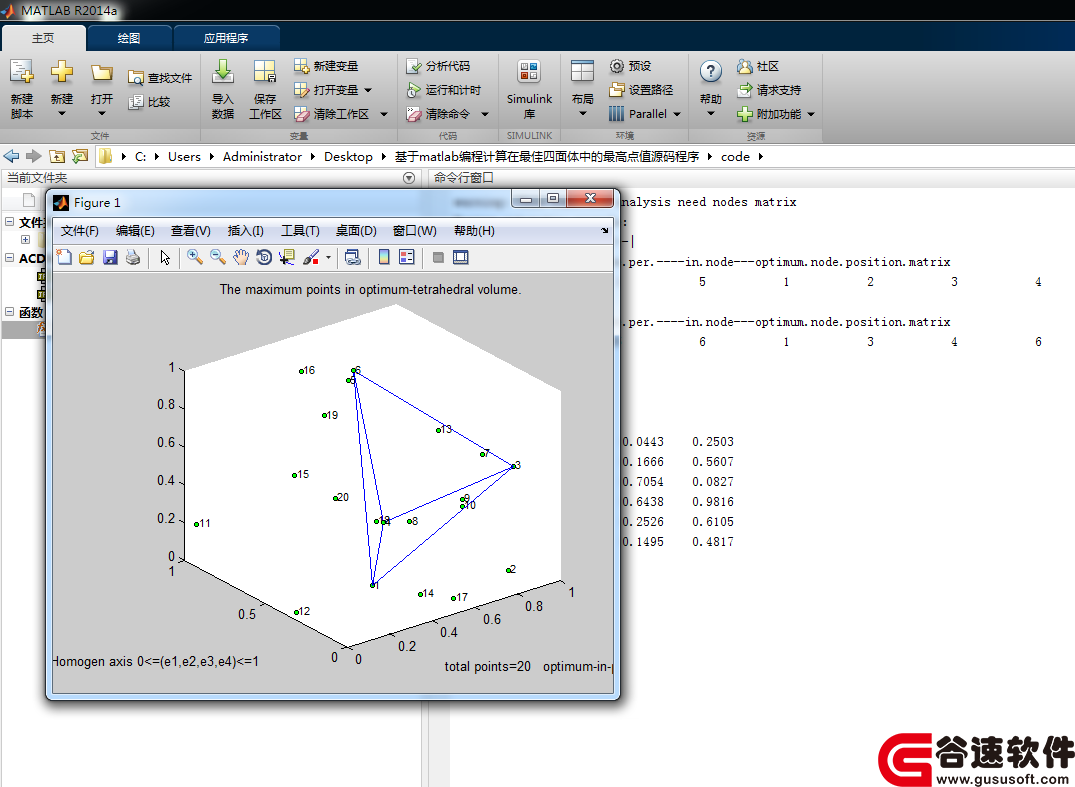Image resolution: width=1075 pixels, height=787 pixels.
Task: Expand Add-Ons (附加功能) dropdown
Action: (x=811, y=114)
